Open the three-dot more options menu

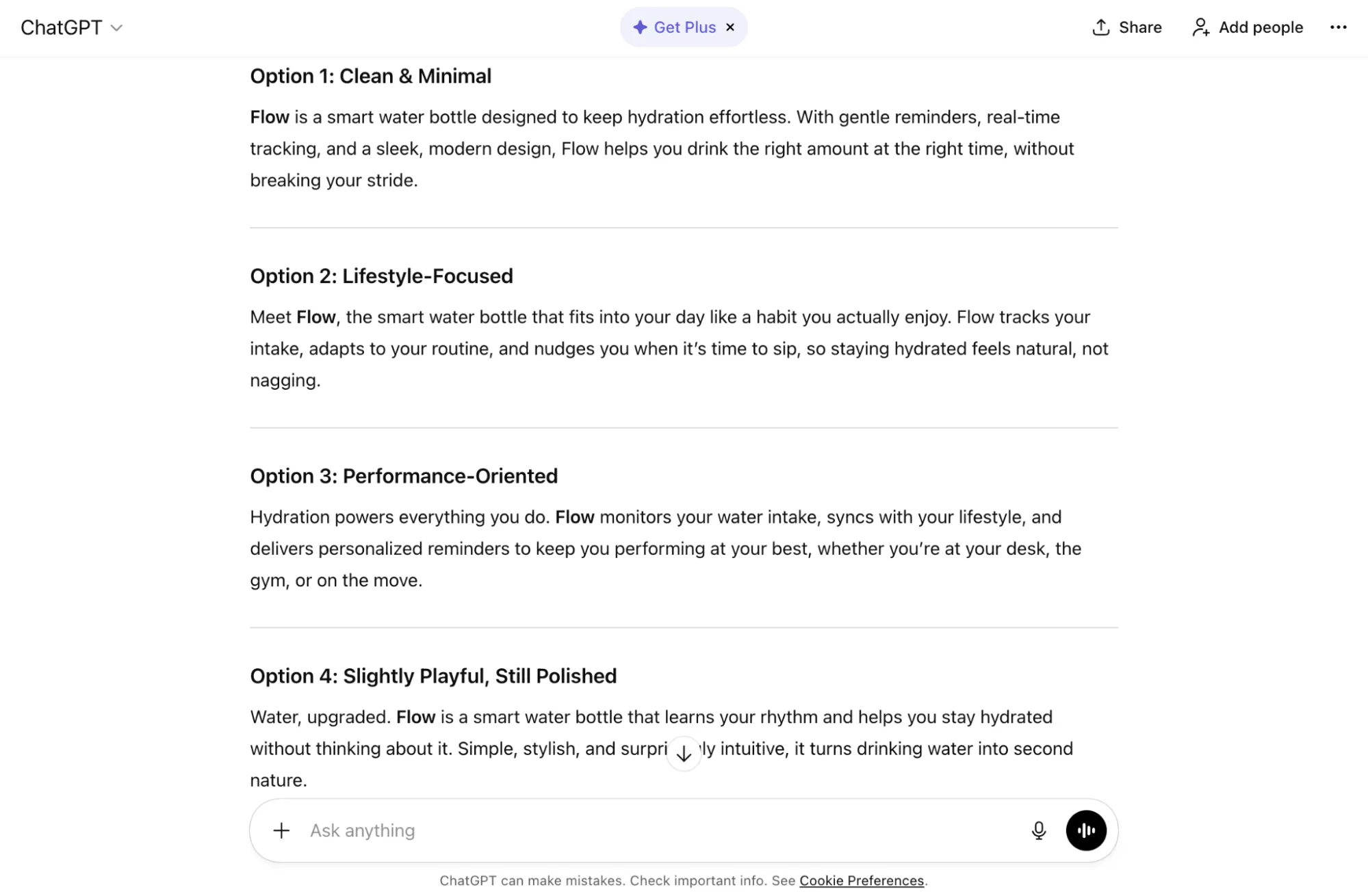[1338, 27]
